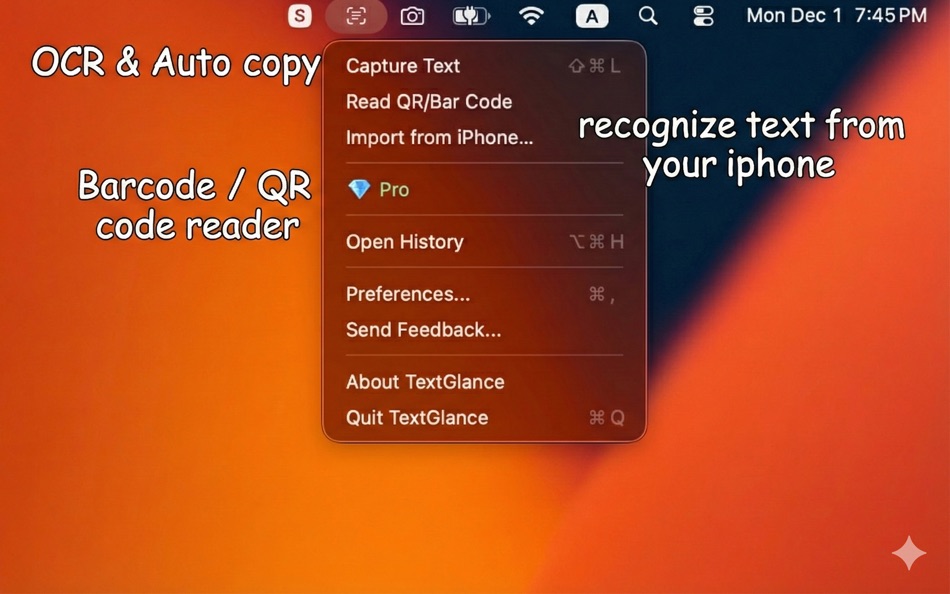Open Spotlight search
This screenshot has width=950, height=594.
coord(647,16)
